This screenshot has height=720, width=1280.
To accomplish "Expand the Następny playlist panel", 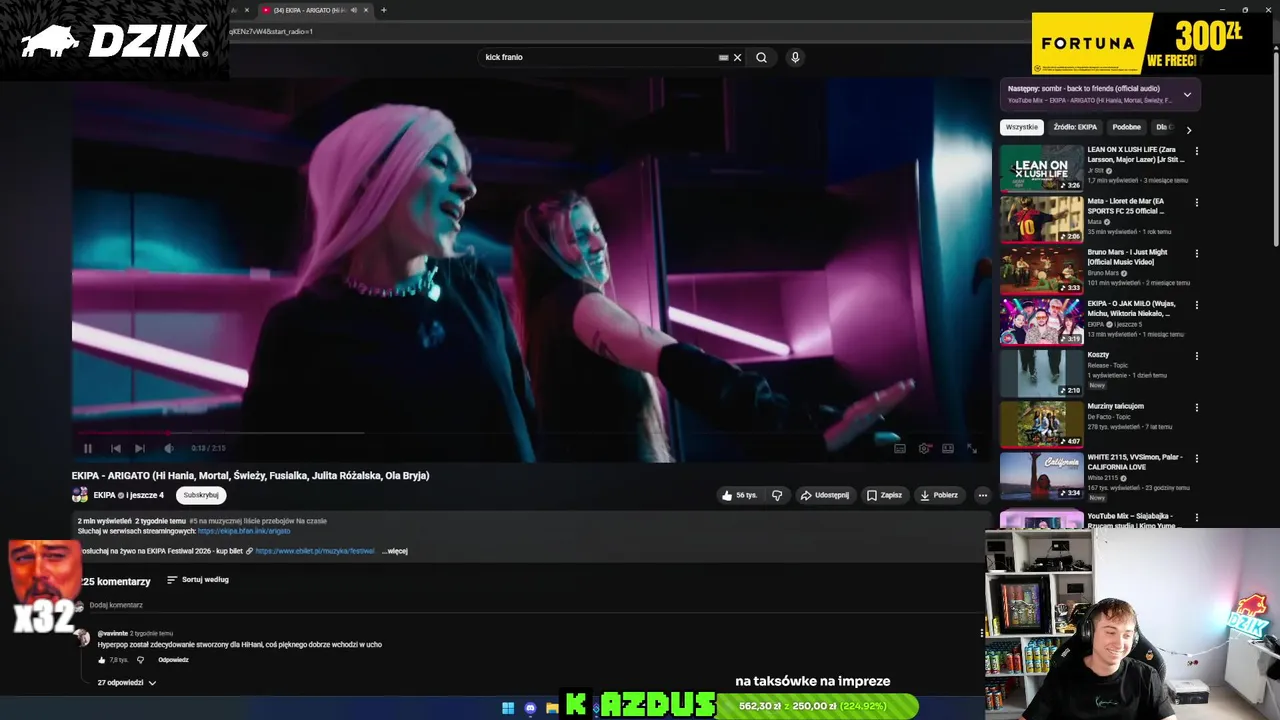I will click(x=1187, y=95).
